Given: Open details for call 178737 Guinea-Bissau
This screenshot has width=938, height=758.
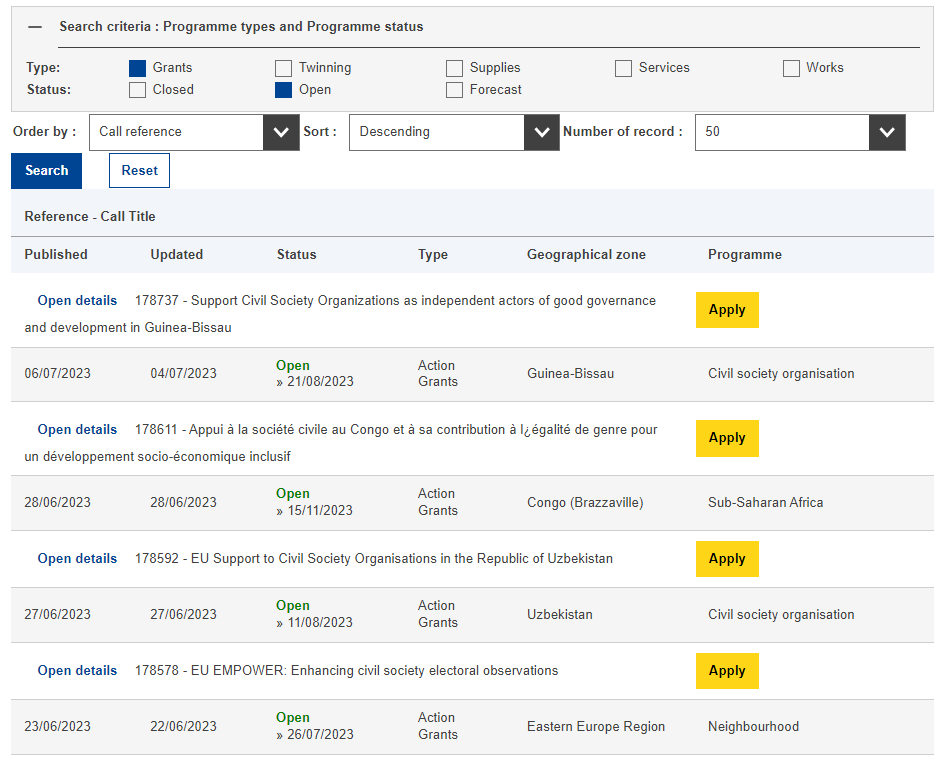Looking at the screenshot, I should [x=77, y=301].
